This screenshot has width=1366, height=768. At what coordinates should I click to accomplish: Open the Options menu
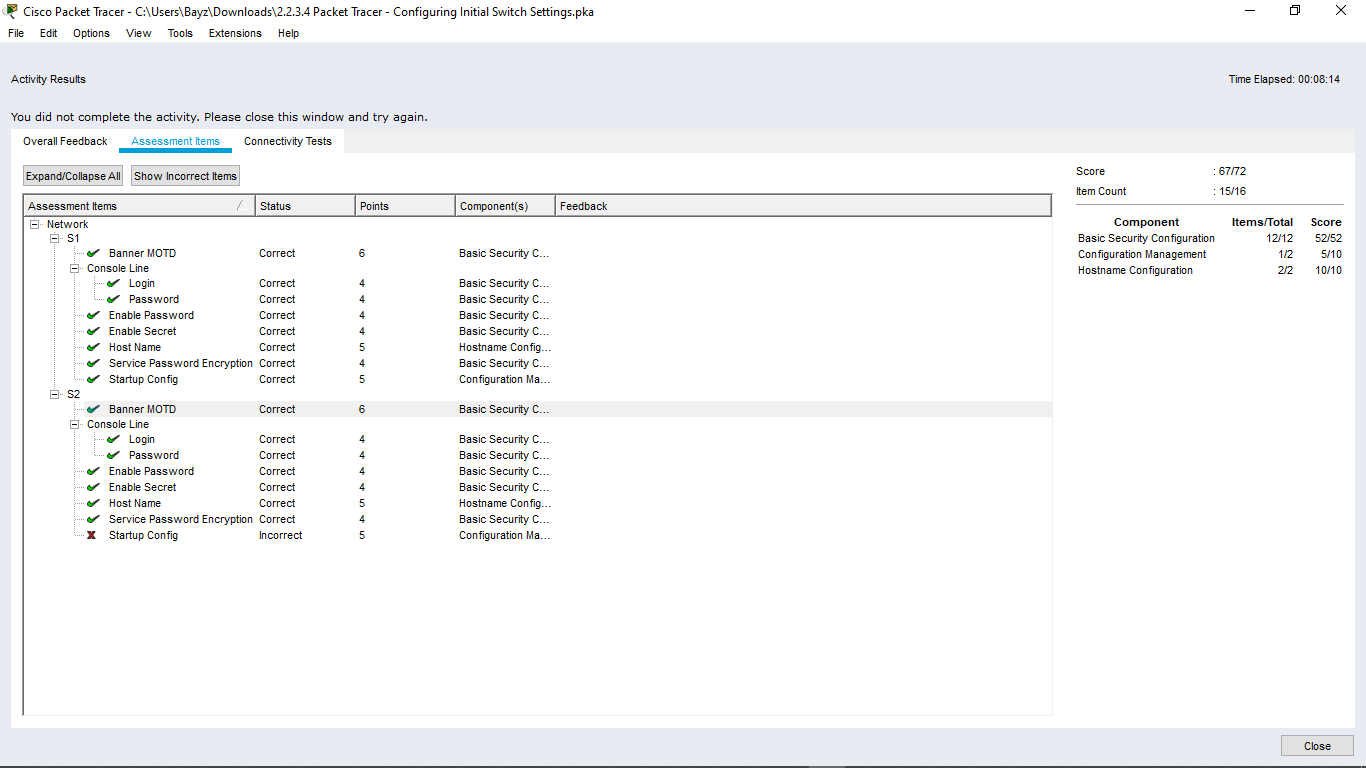click(91, 33)
